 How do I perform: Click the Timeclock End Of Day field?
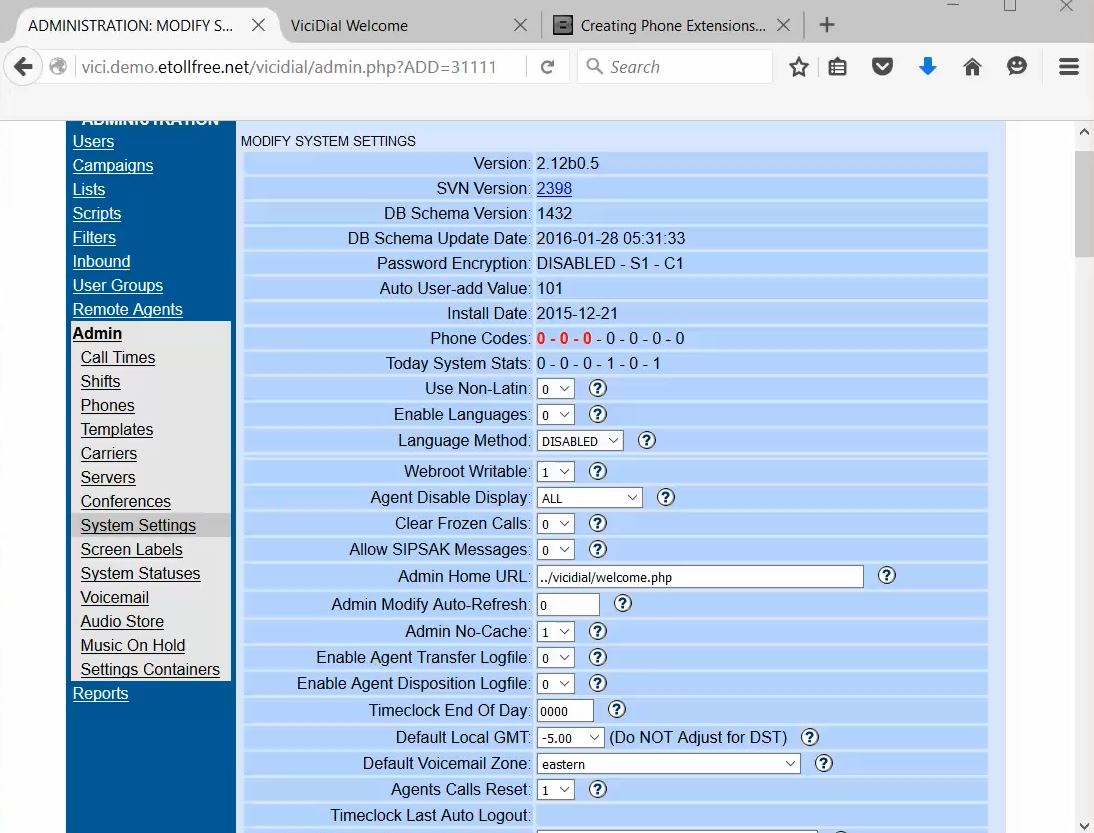565,711
